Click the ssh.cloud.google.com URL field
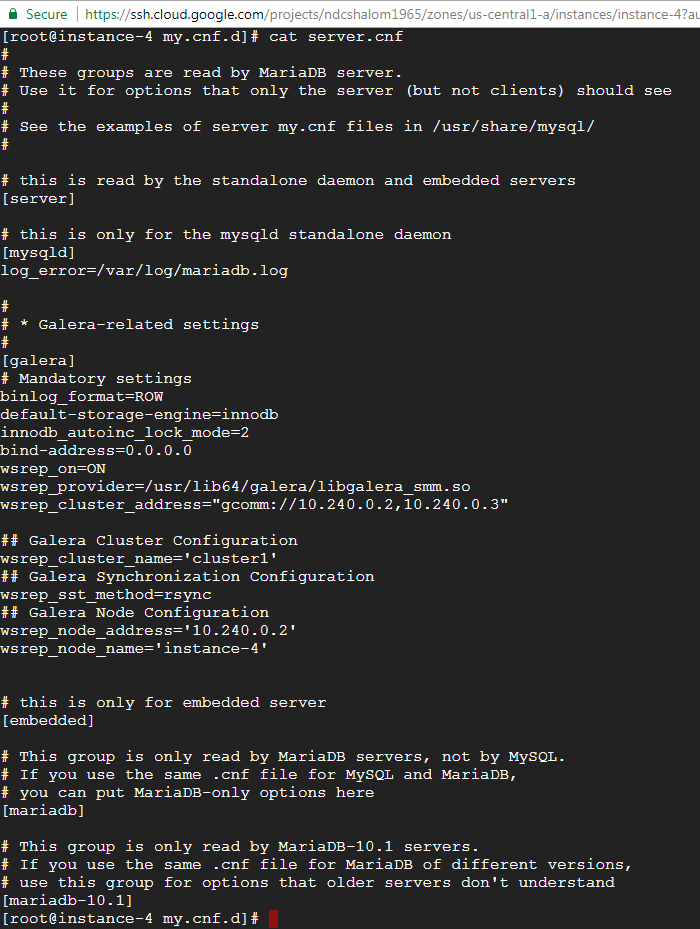The image size is (700, 929). click(x=392, y=14)
